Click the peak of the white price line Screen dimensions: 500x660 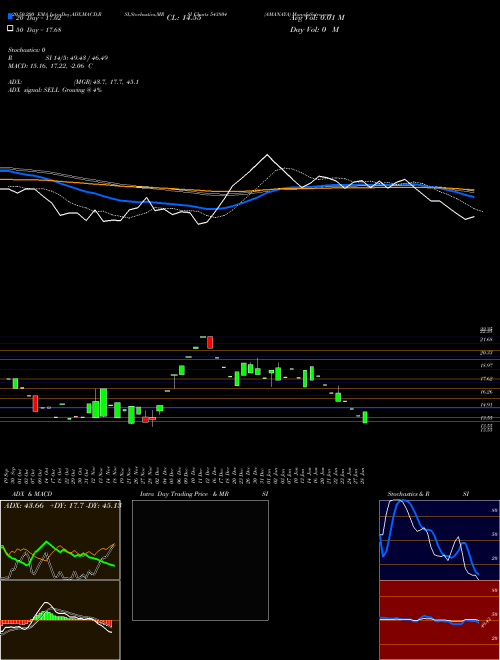coord(267,155)
